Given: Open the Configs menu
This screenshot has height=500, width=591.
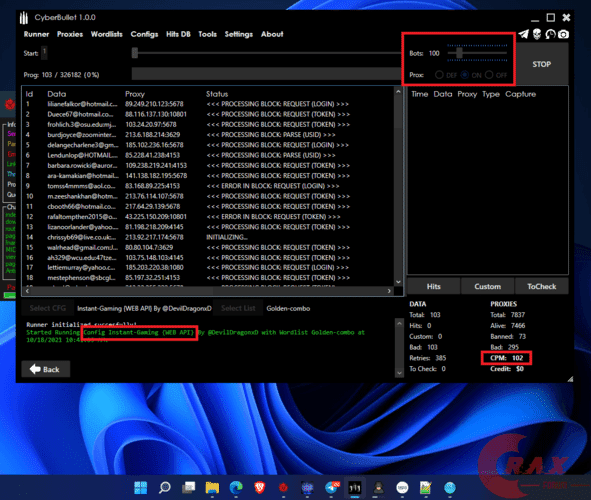Looking at the screenshot, I should point(144,34).
